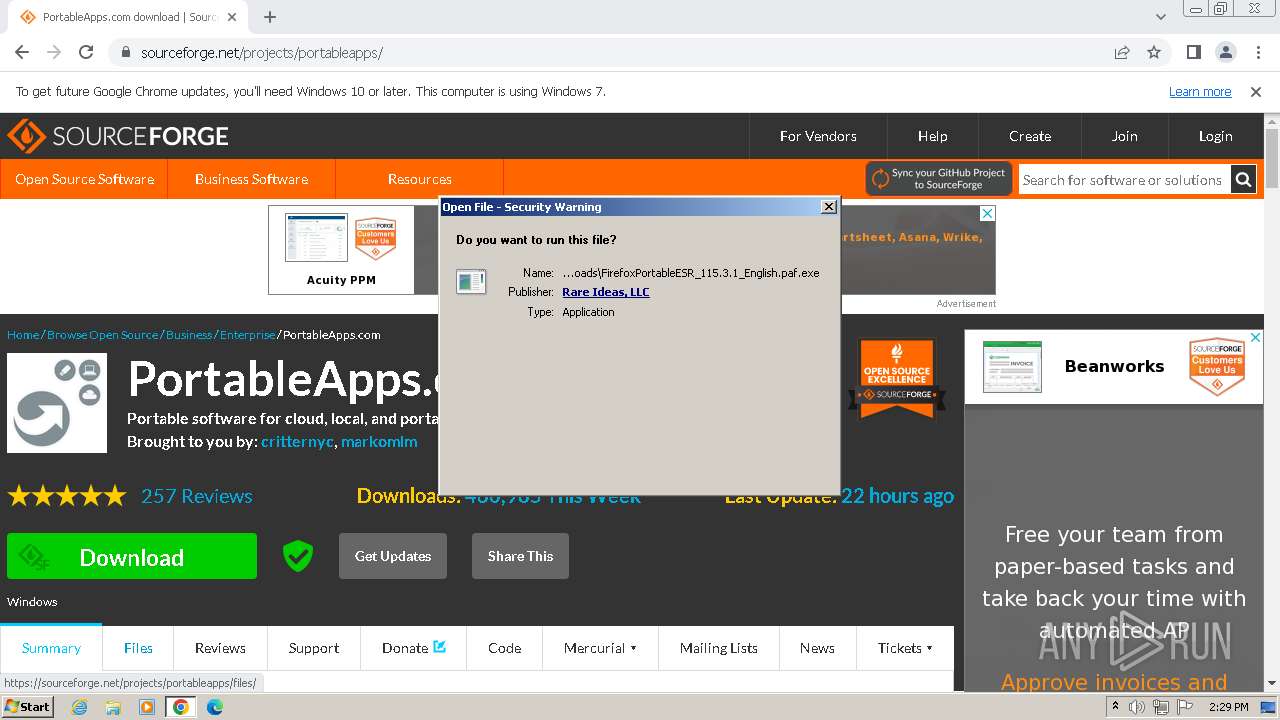This screenshot has height=720, width=1280.
Task: Open the Support tab
Action: (x=314, y=648)
